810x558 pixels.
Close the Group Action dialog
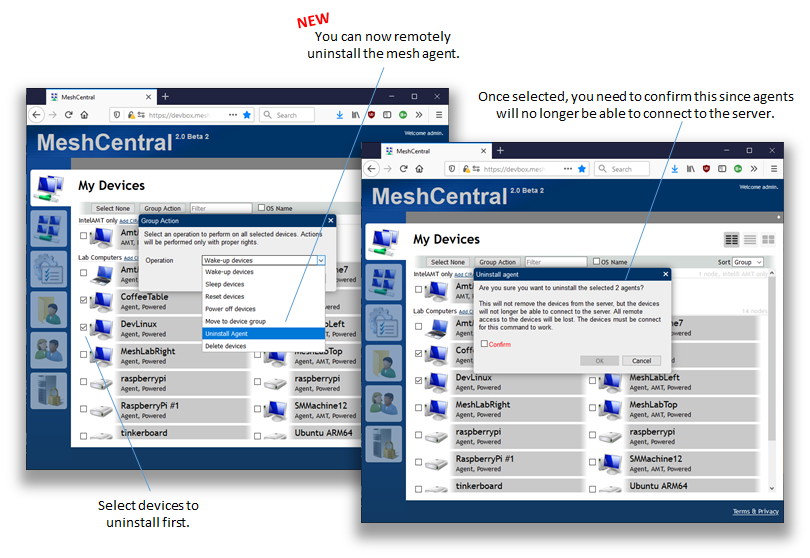pyautogui.click(x=331, y=220)
